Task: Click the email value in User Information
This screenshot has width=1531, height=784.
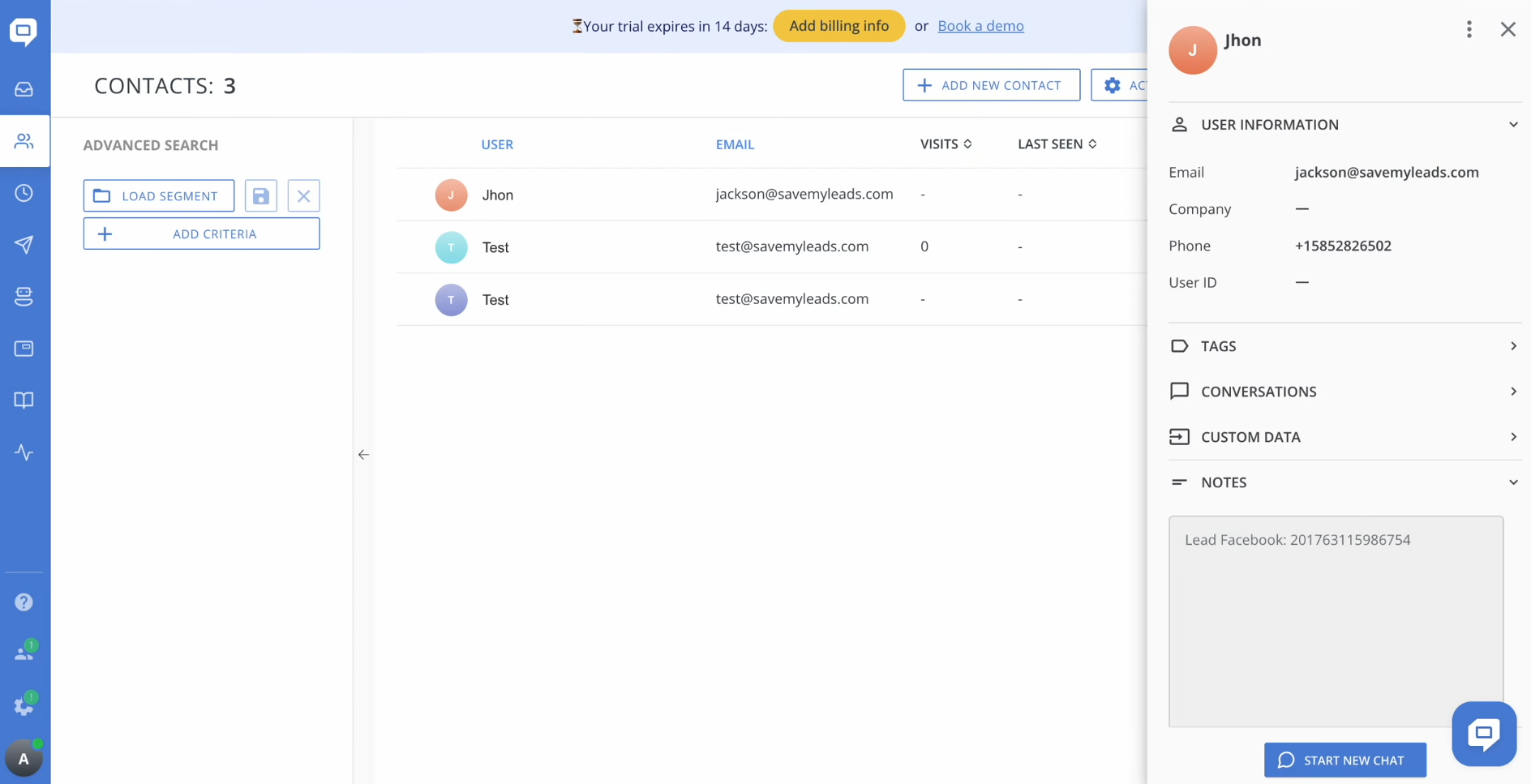Action: click(1387, 172)
